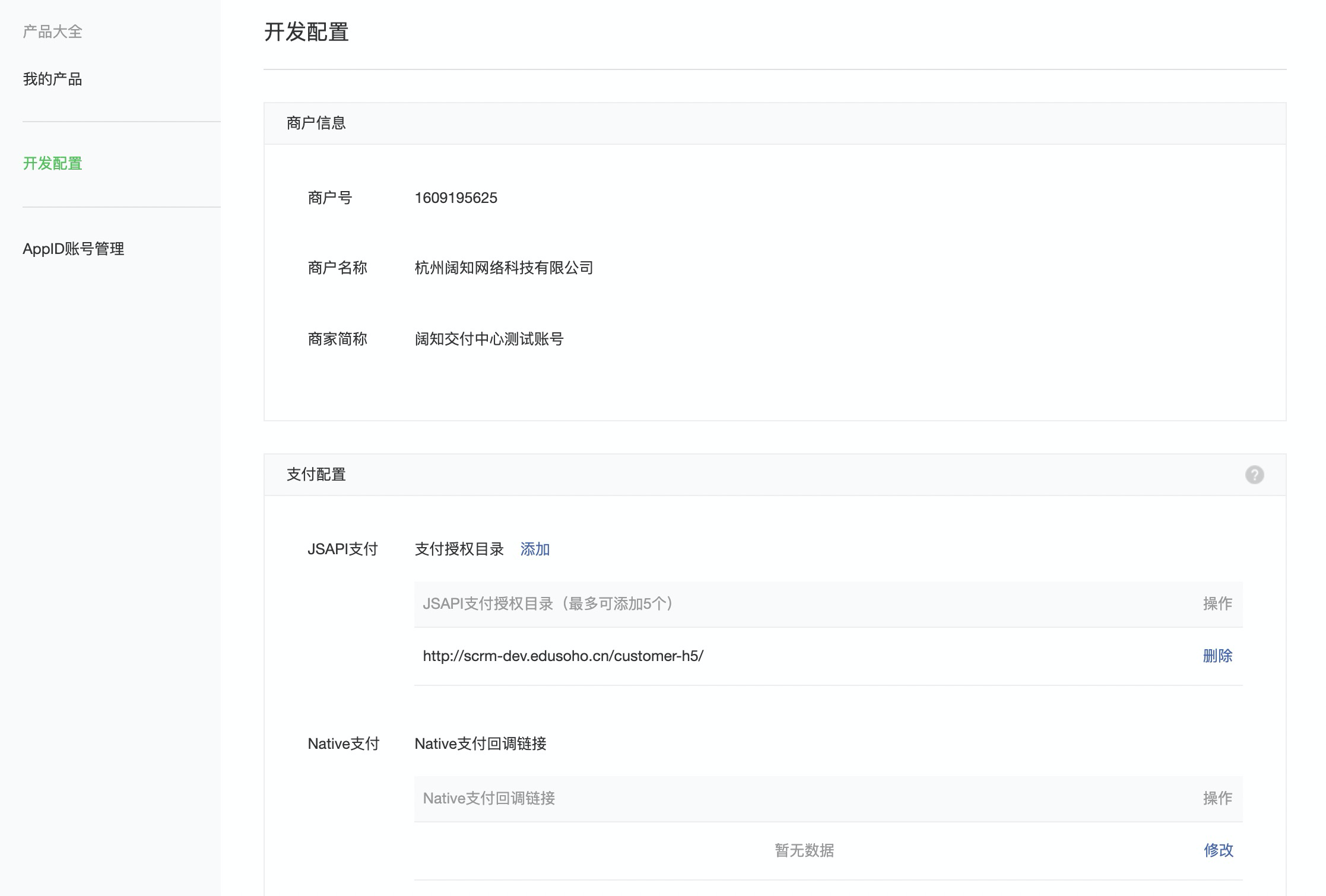The image size is (1326, 896).
Task: Click 修改 for Native支付回调链接
Action: click(x=1219, y=850)
